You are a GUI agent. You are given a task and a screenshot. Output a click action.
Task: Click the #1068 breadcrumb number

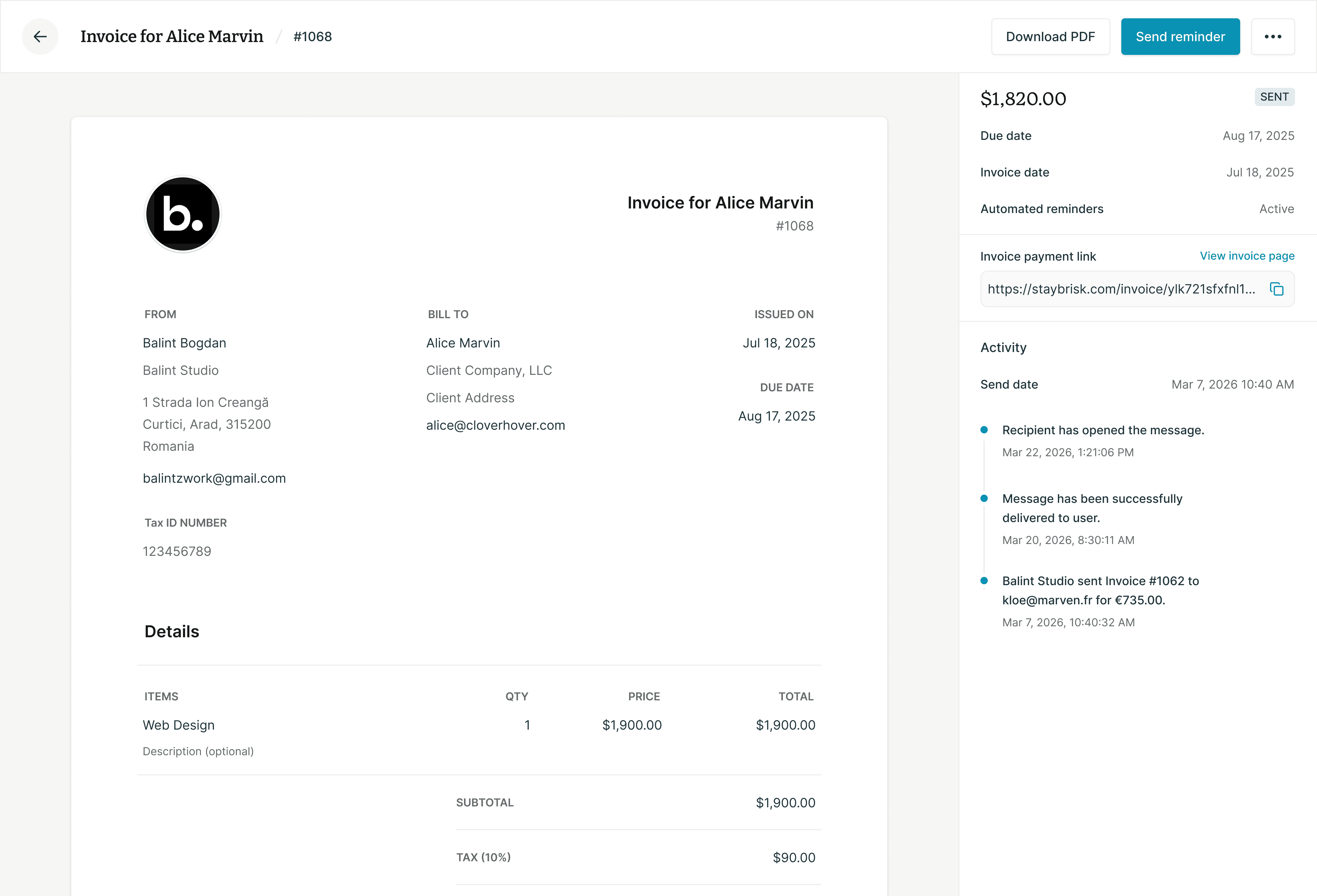pyautogui.click(x=312, y=37)
